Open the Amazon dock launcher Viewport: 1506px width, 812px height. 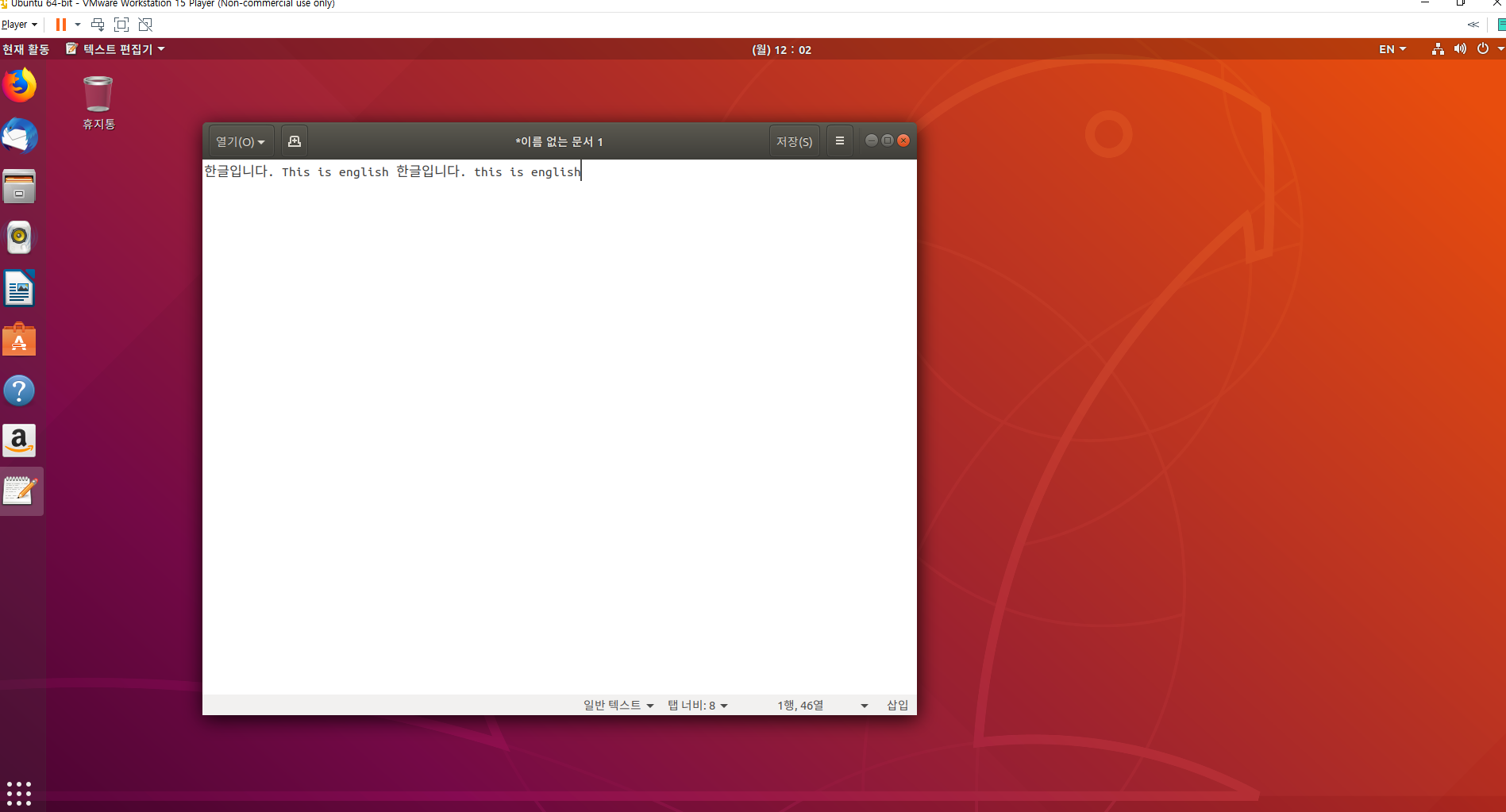click(x=19, y=441)
